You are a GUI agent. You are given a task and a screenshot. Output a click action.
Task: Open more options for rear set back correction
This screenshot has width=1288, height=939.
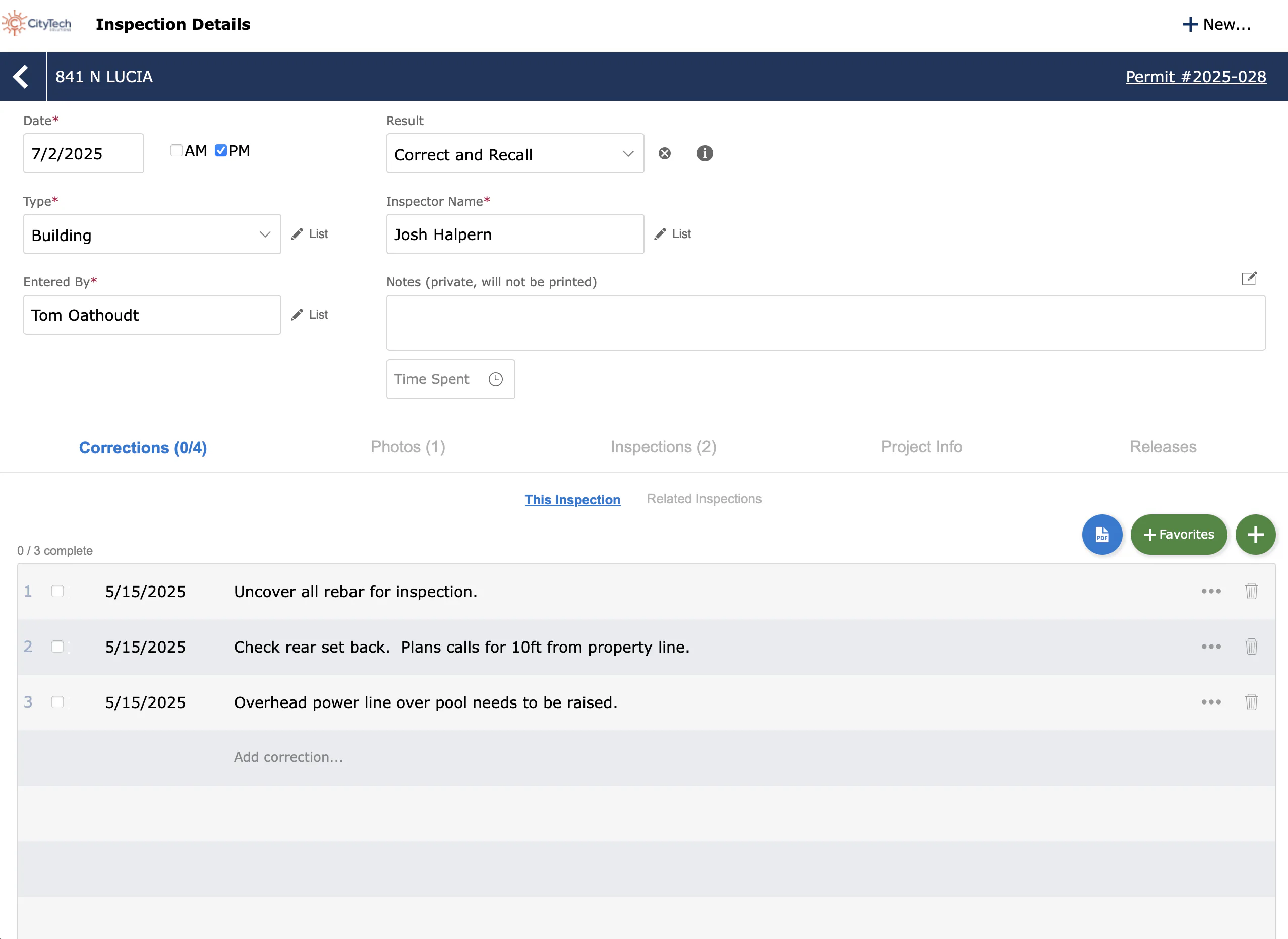(x=1211, y=647)
